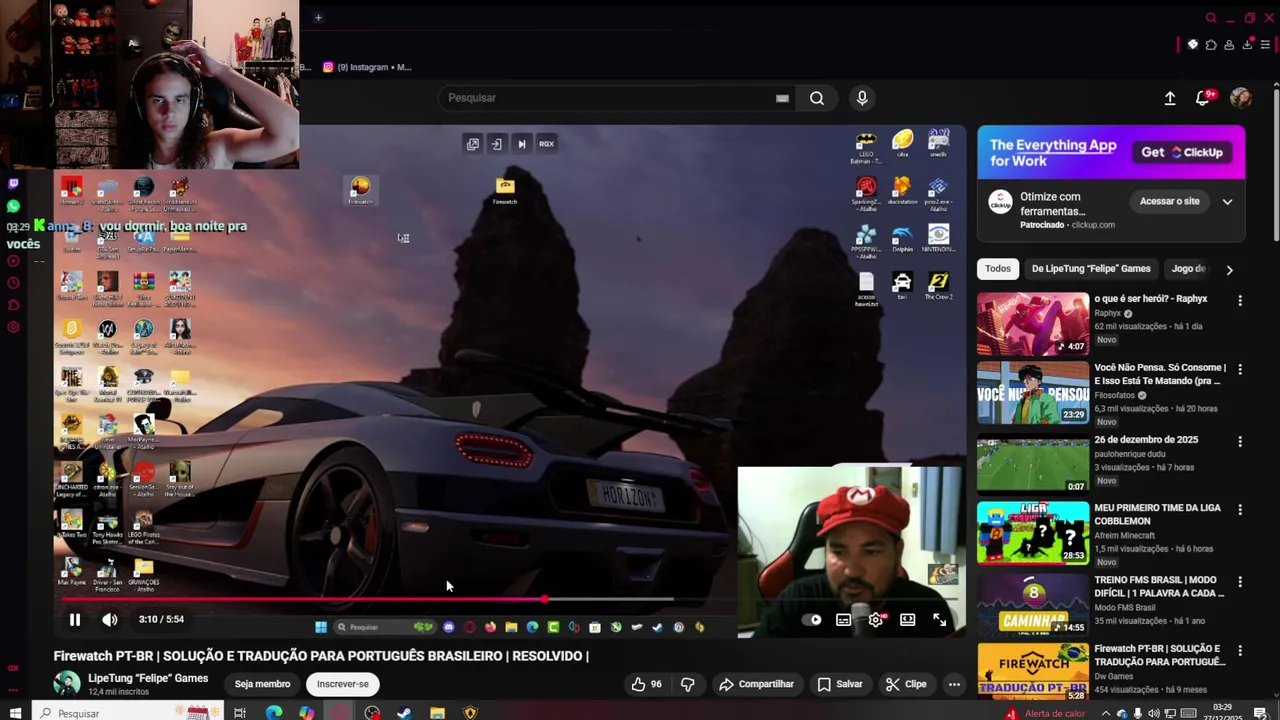Click the Inscrever-se subscribe button
Image resolution: width=1280 pixels, height=720 pixels.
pos(343,684)
